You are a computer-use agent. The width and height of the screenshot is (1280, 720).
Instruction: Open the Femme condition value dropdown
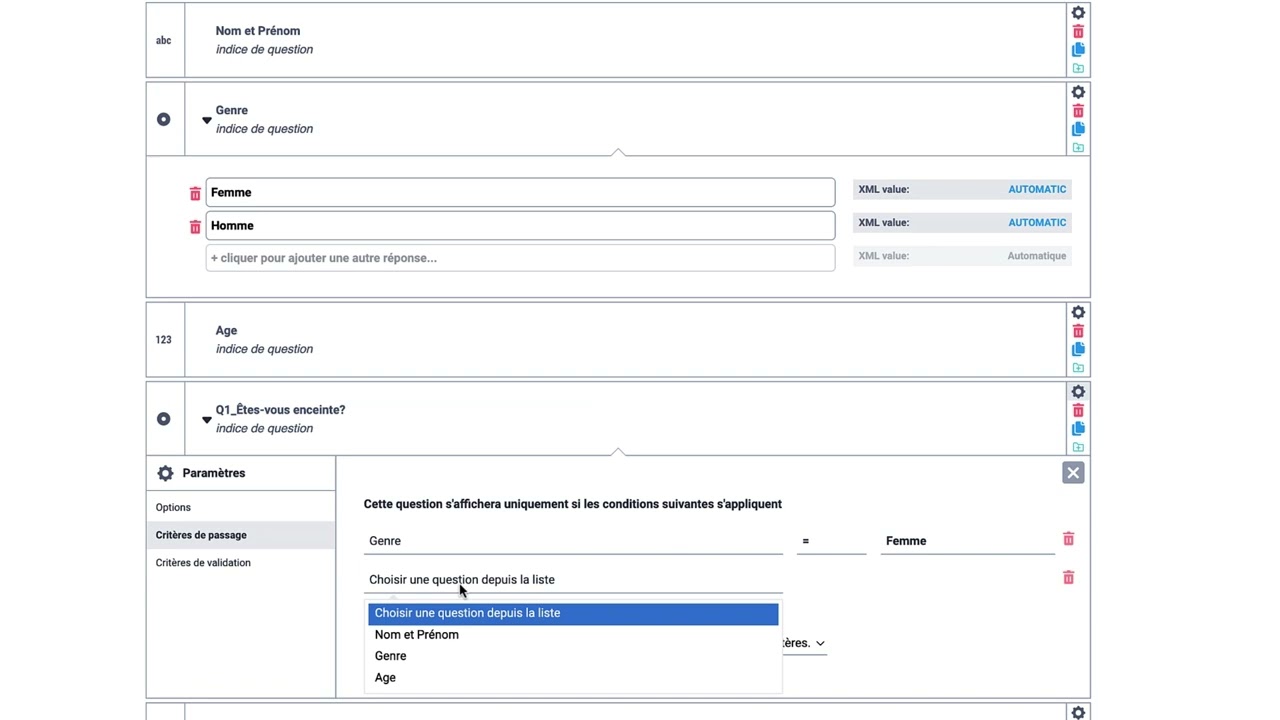tap(968, 541)
